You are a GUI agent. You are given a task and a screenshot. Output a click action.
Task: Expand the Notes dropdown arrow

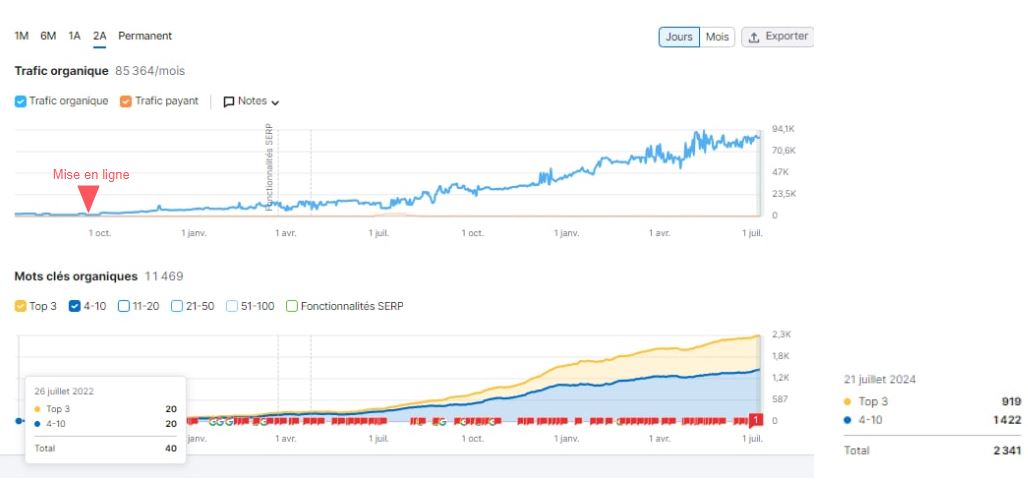pos(275,102)
